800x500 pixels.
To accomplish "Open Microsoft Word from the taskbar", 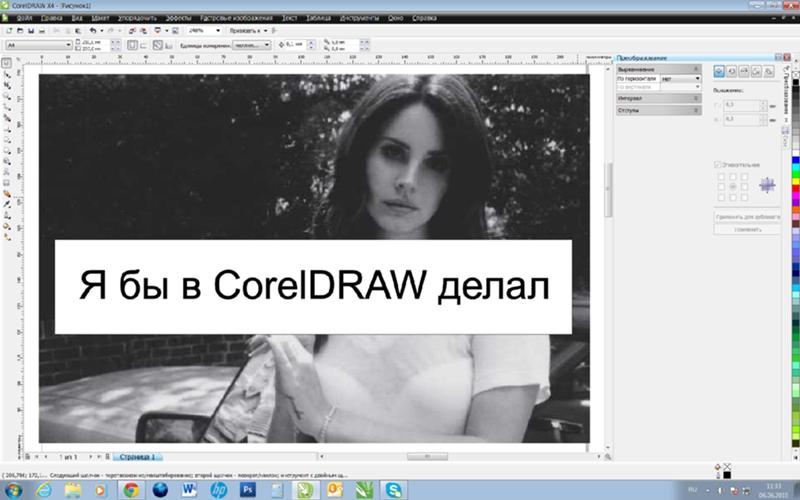I will point(189,490).
